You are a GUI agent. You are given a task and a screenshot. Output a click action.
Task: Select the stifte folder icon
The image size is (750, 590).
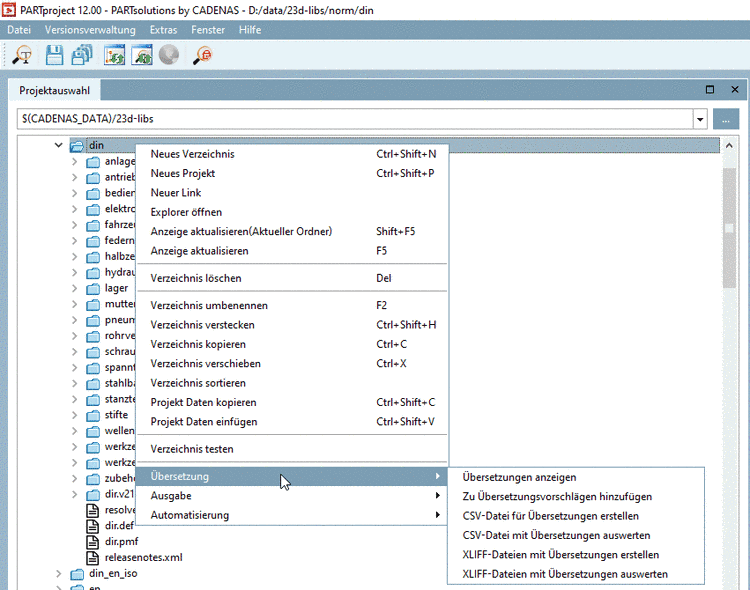click(x=93, y=415)
